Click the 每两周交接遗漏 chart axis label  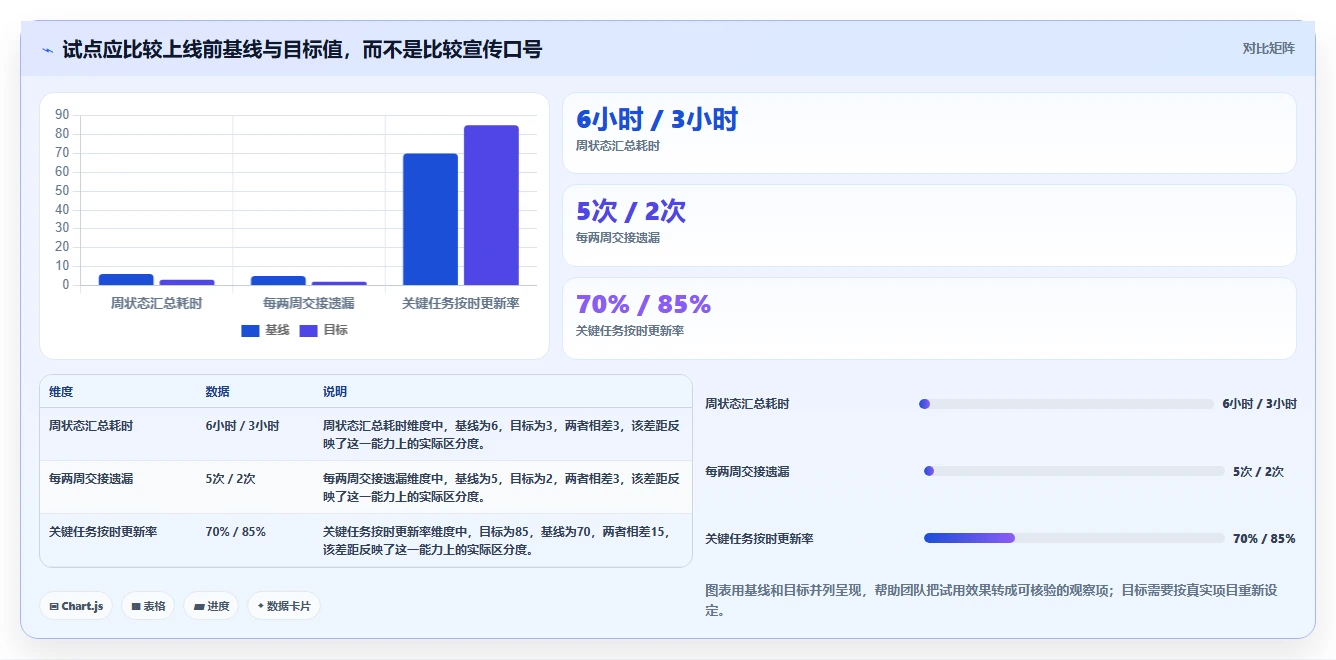pos(308,303)
